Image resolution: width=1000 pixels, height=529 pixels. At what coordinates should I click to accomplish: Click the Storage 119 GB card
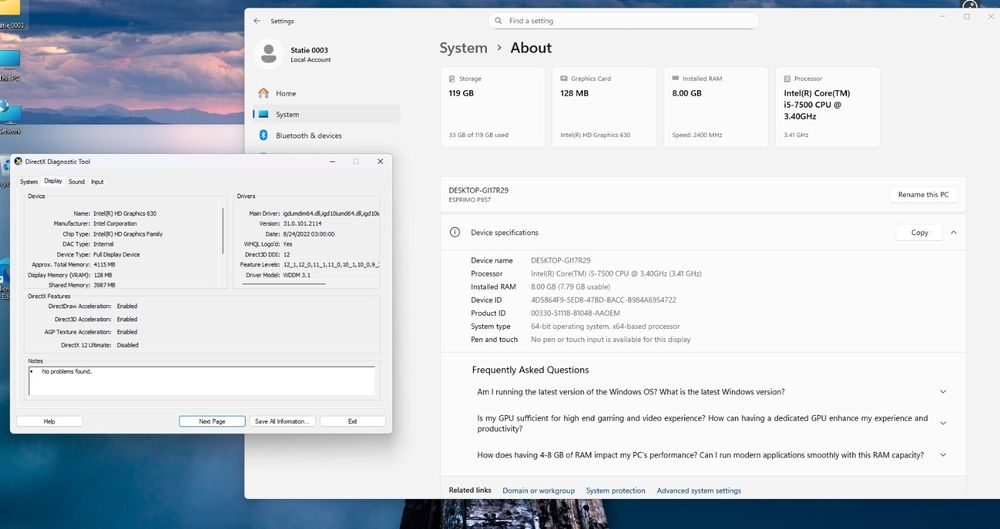[x=492, y=107]
